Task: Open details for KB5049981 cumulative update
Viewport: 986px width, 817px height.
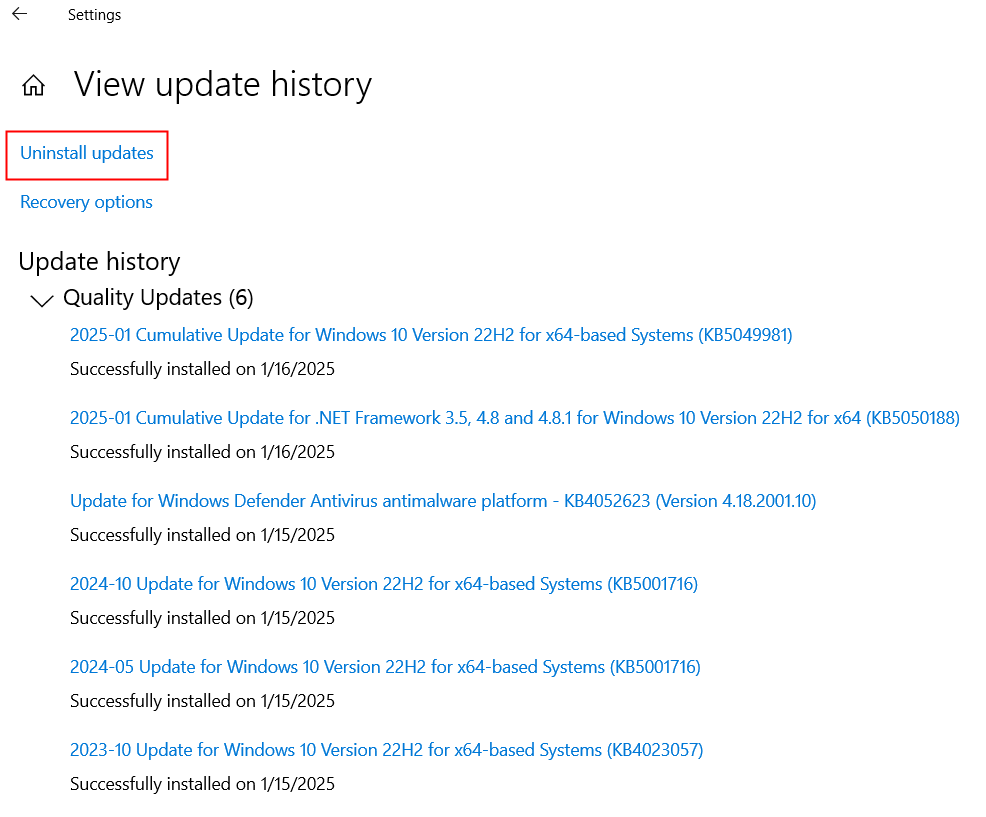Action: [430, 334]
